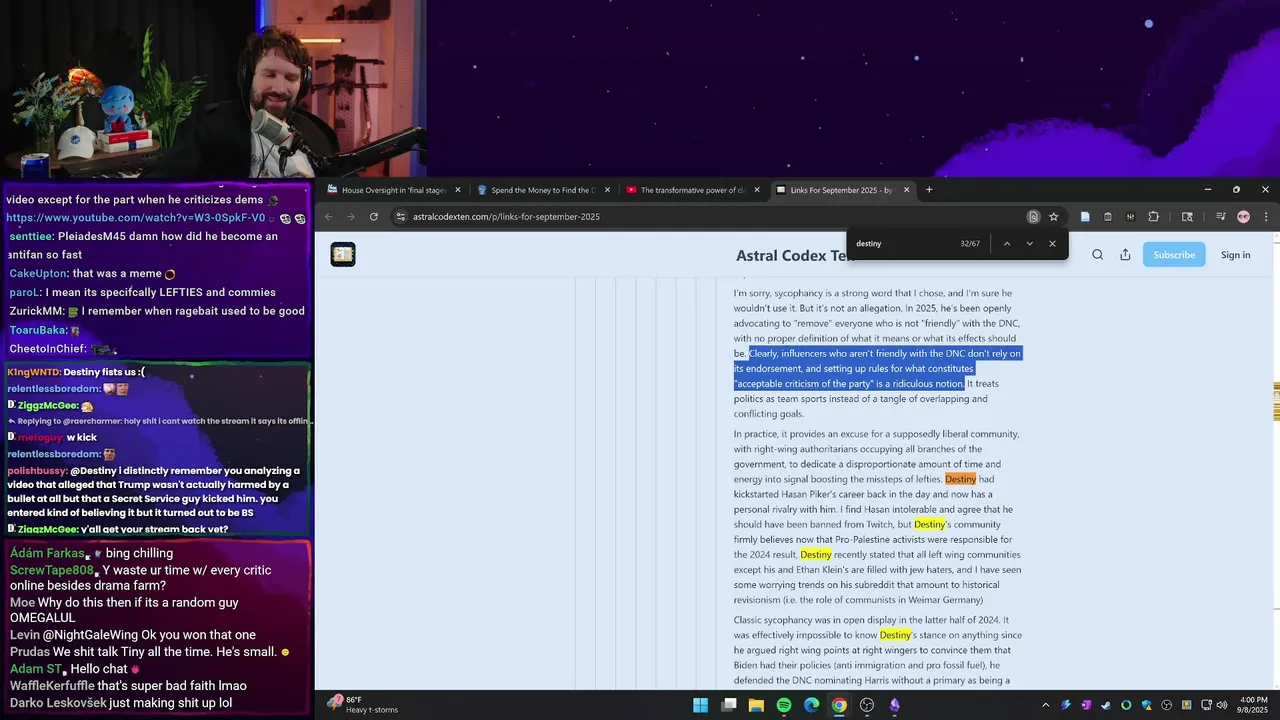Click the find box containing destiny
The height and width of the screenshot is (720, 1280).
[x=900, y=244]
